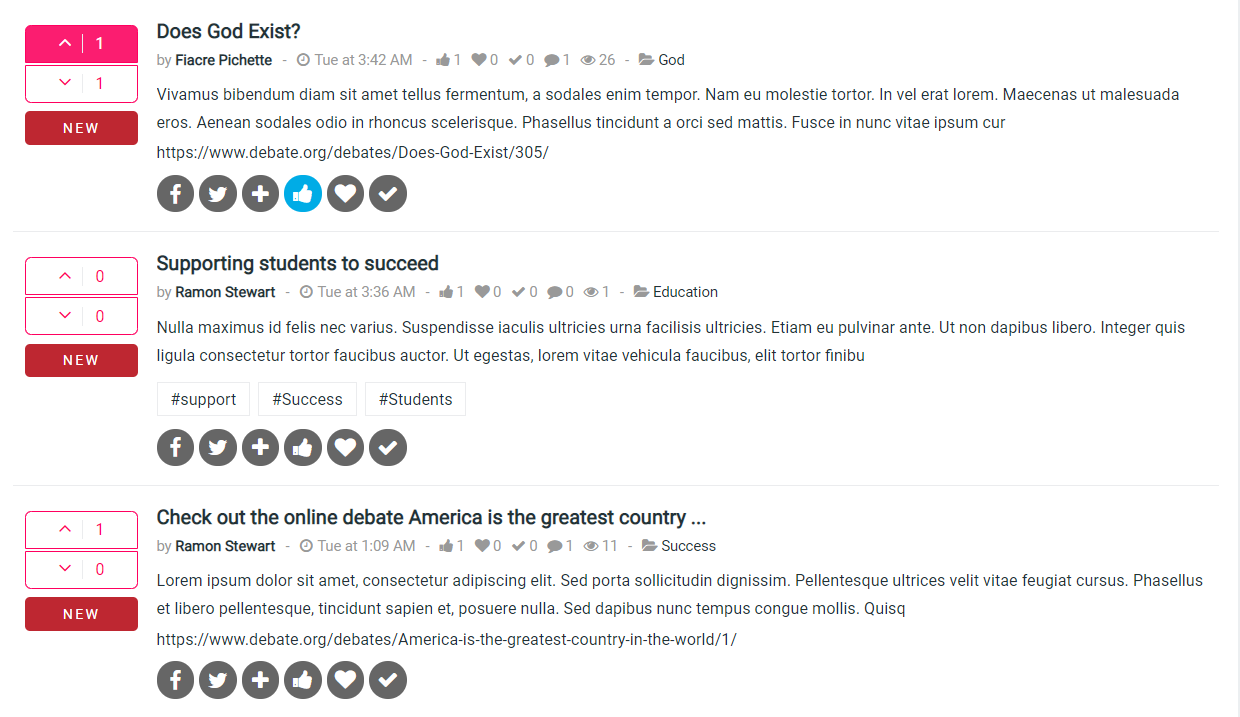
Task: Open the 'Education' category link
Action: click(685, 292)
